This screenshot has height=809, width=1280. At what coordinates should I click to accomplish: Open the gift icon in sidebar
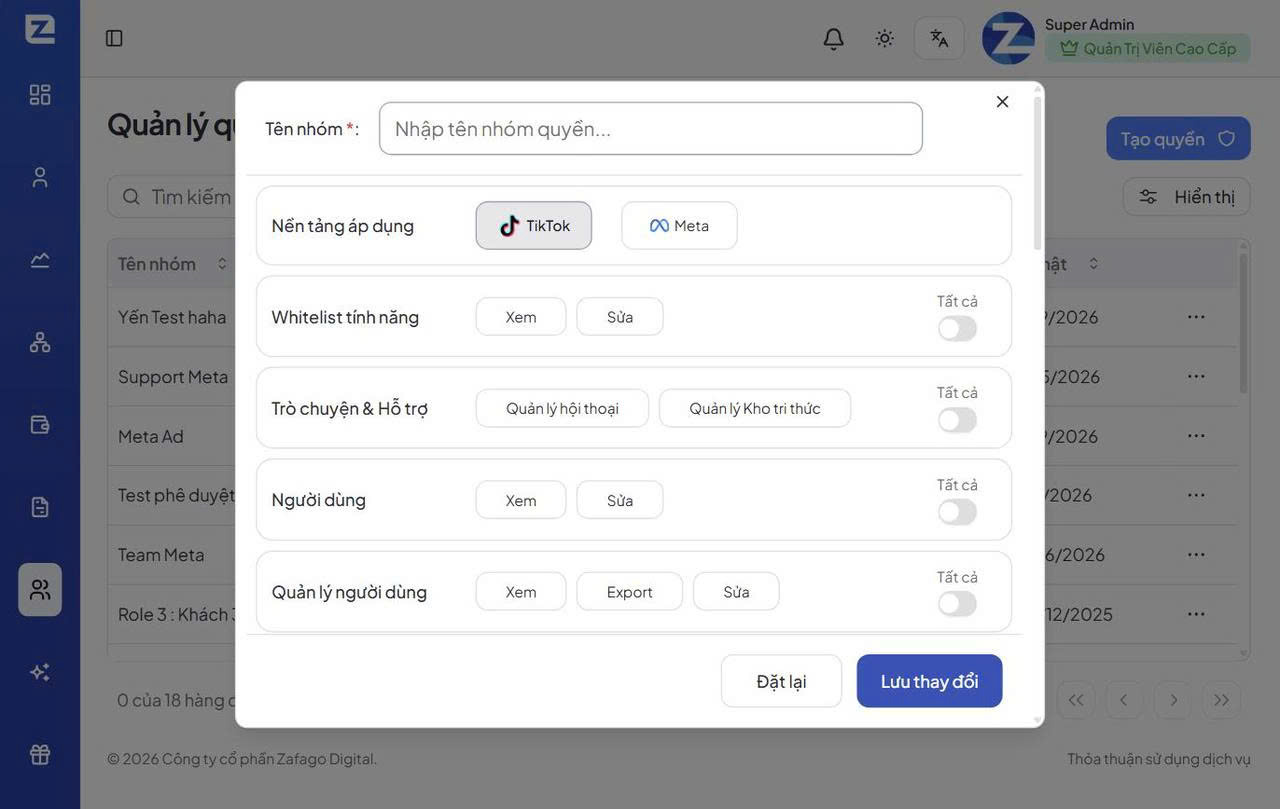coord(40,755)
